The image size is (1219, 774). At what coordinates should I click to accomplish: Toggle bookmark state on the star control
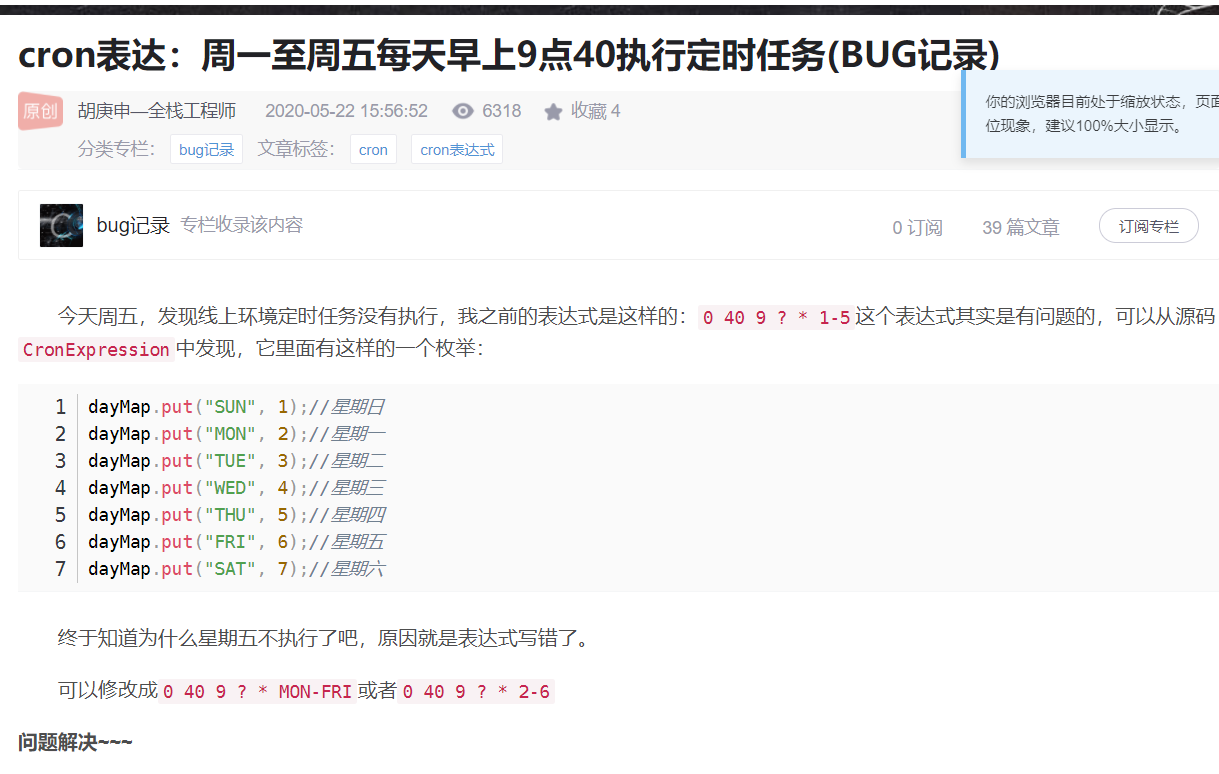pyautogui.click(x=554, y=110)
